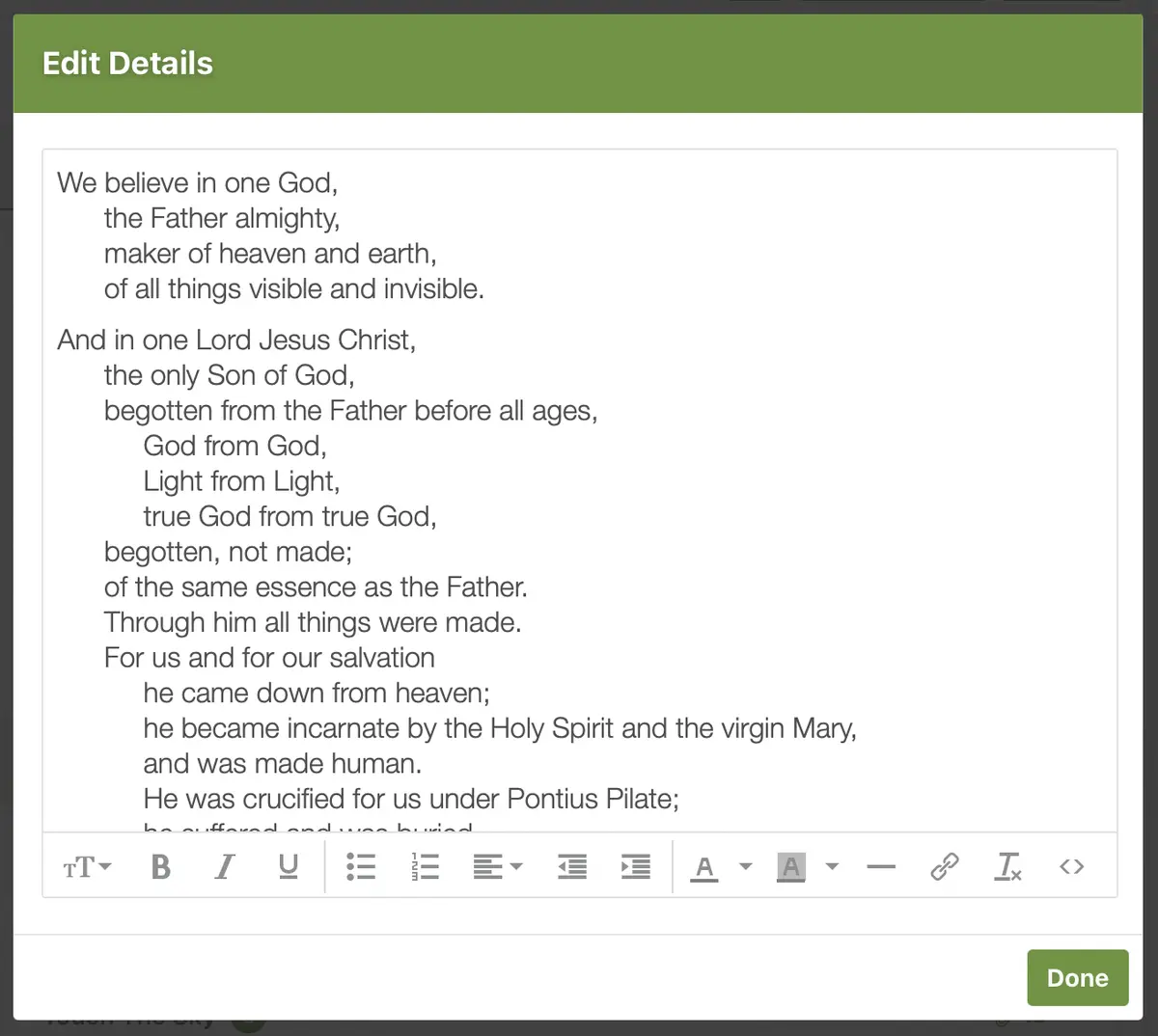Open the text alignment dropdown

(x=497, y=867)
